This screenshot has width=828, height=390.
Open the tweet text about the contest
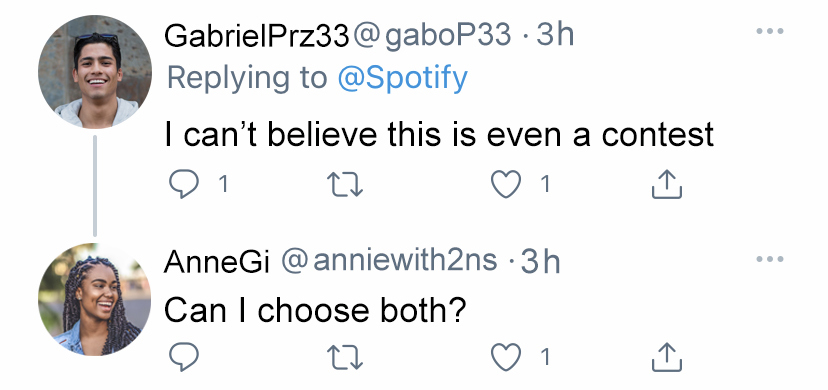439,134
